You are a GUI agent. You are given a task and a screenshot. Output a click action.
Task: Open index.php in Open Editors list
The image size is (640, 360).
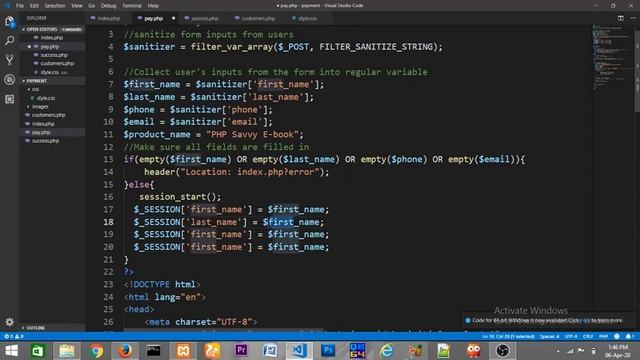tap(51, 38)
